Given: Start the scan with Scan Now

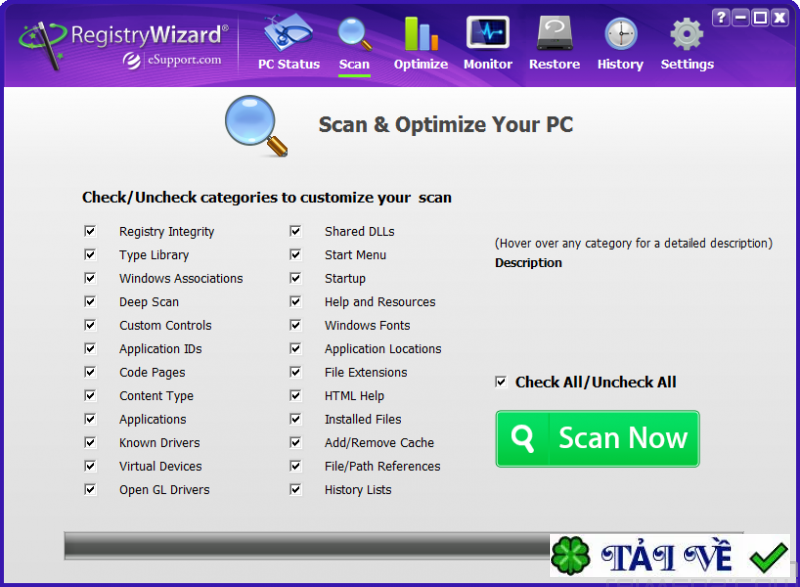Looking at the screenshot, I should tap(597, 439).
